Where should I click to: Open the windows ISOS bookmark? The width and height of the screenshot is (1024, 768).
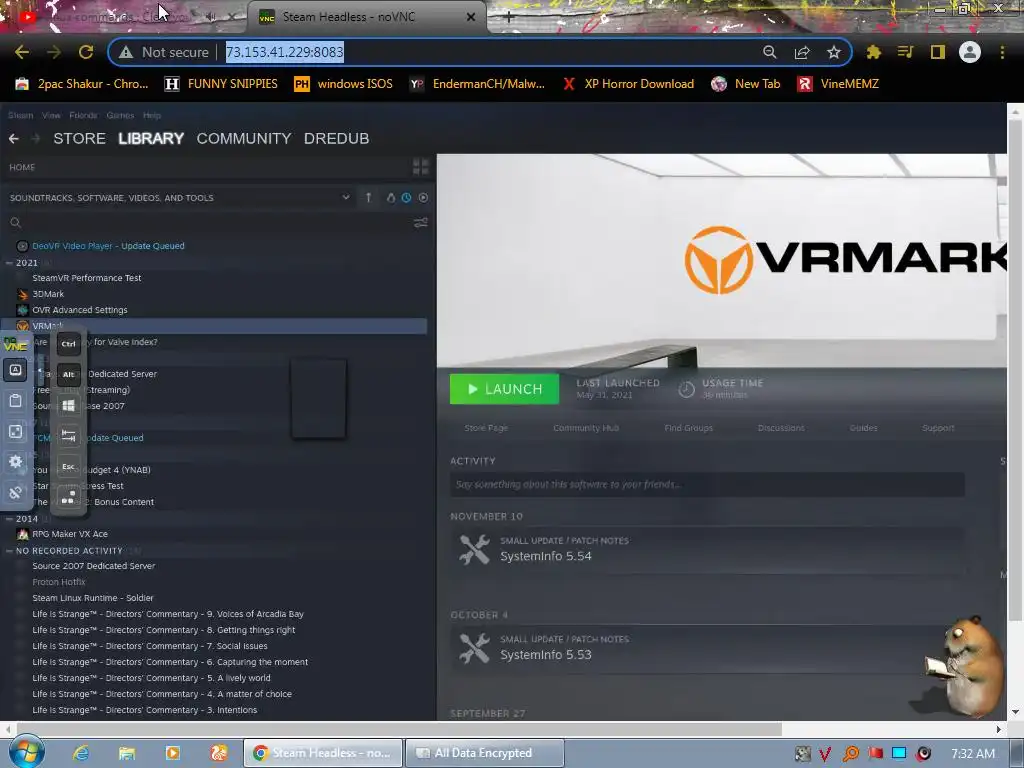click(x=344, y=84)
